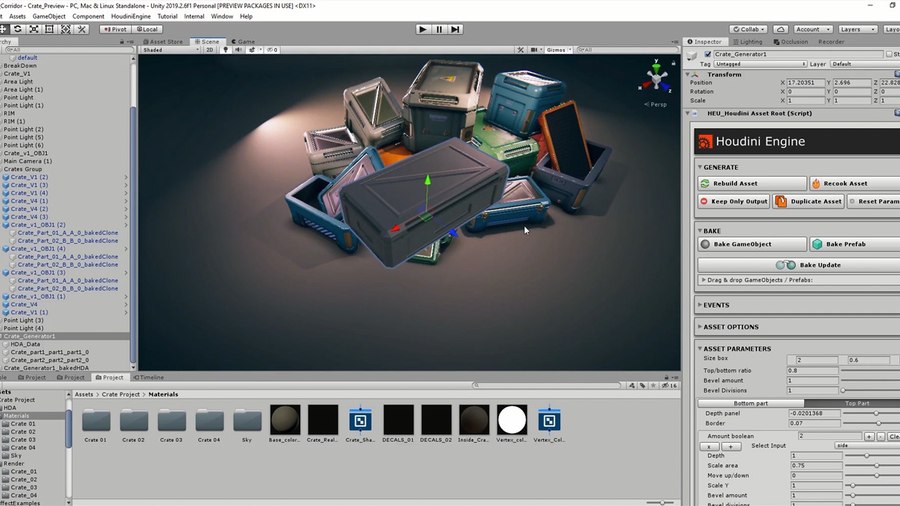Click the cloud services icon

pyautogui.click(x=781, y=29)
